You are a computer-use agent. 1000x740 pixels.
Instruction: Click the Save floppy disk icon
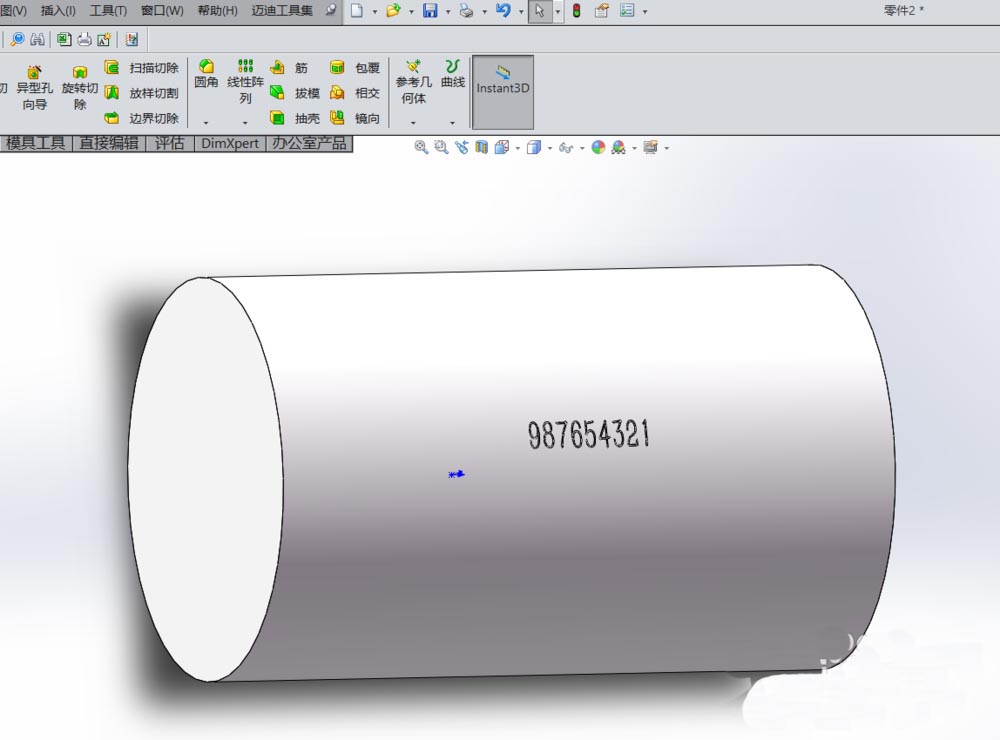[x=430, y=11]
